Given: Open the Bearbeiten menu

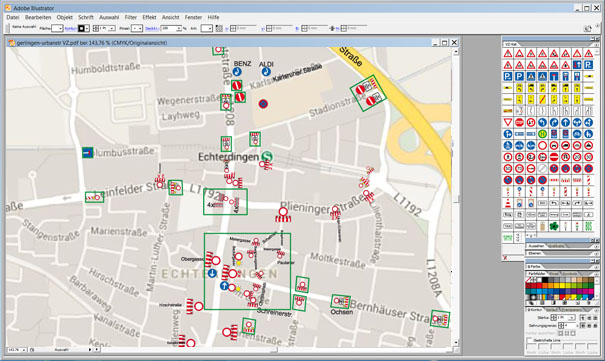Looking at the screenshot, I should tap(38, 17).
